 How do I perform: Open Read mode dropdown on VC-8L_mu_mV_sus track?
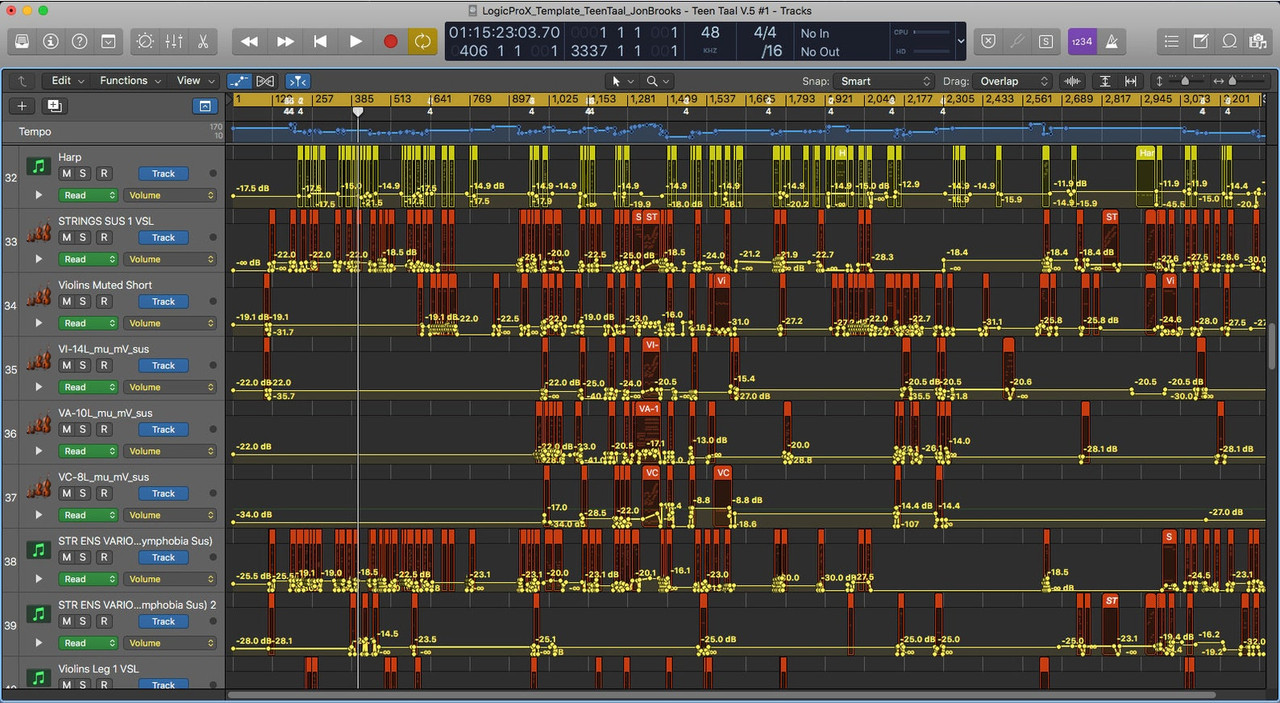coord(89,516)
